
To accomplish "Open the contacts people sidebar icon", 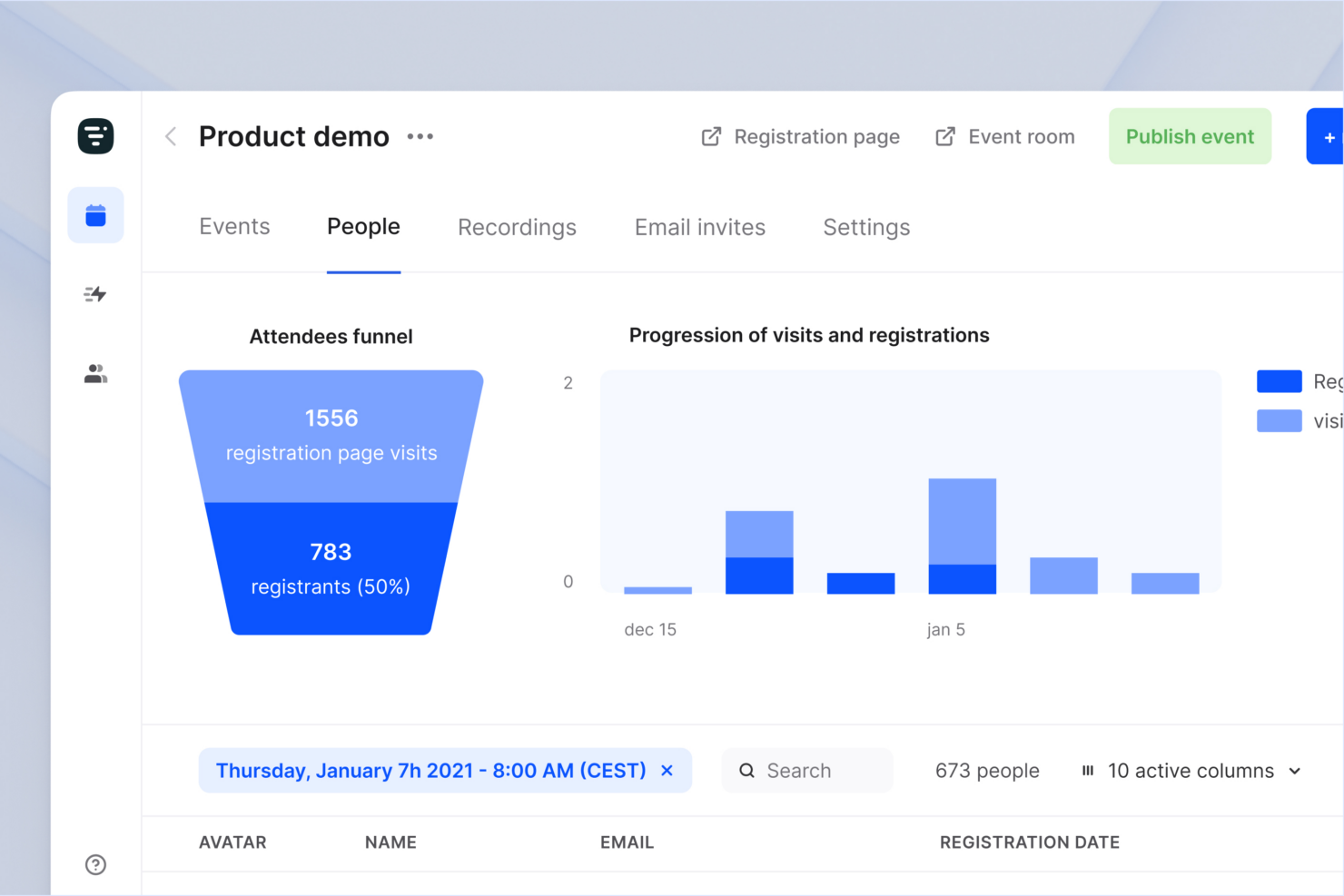I will [x=95, y=374].
